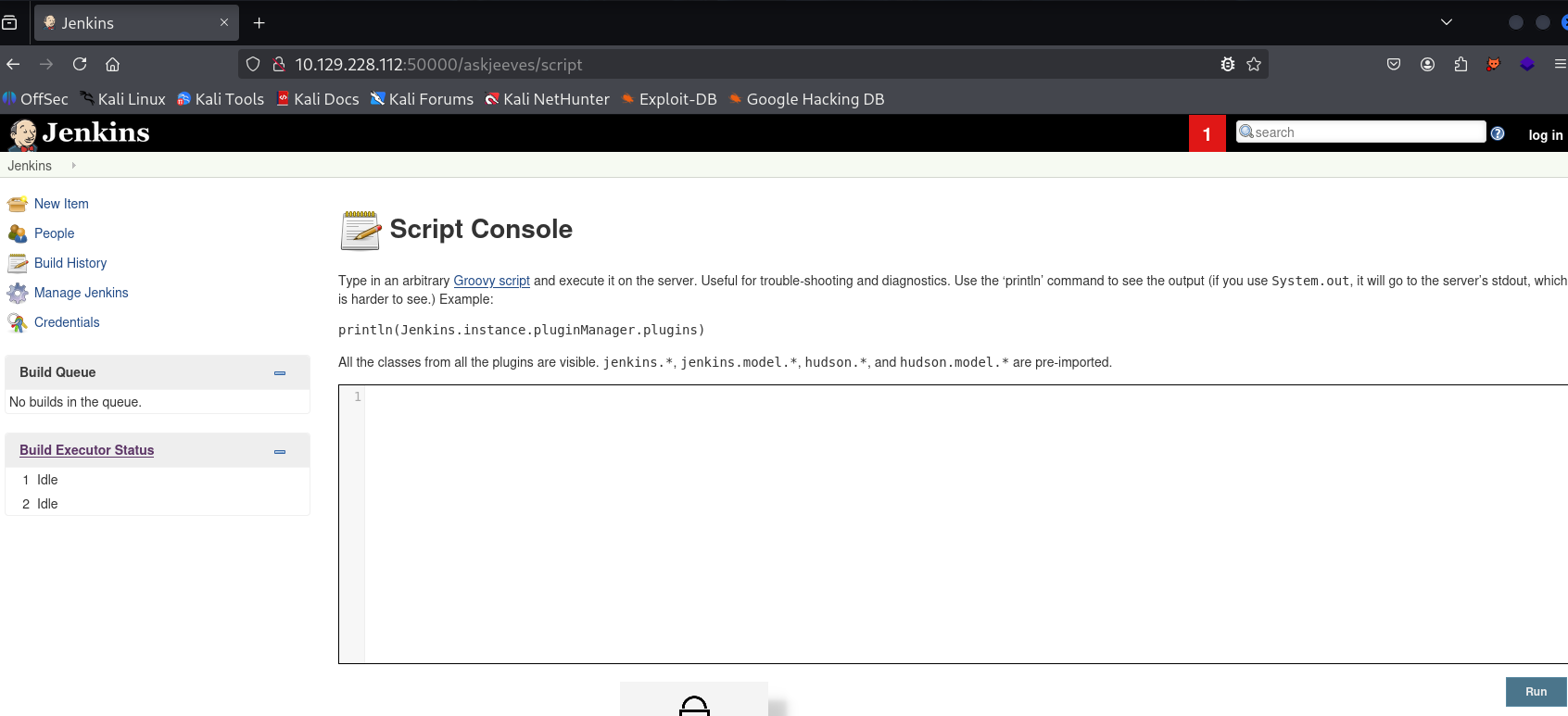Click the browser back arrow

pyautogui.click(x=13, y=64)
